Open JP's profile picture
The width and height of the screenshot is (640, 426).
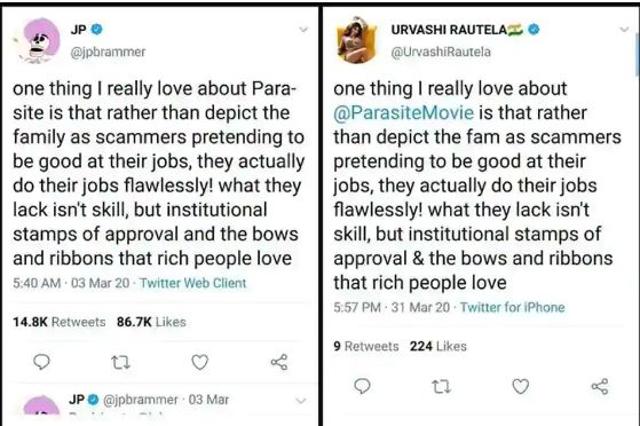39,40
